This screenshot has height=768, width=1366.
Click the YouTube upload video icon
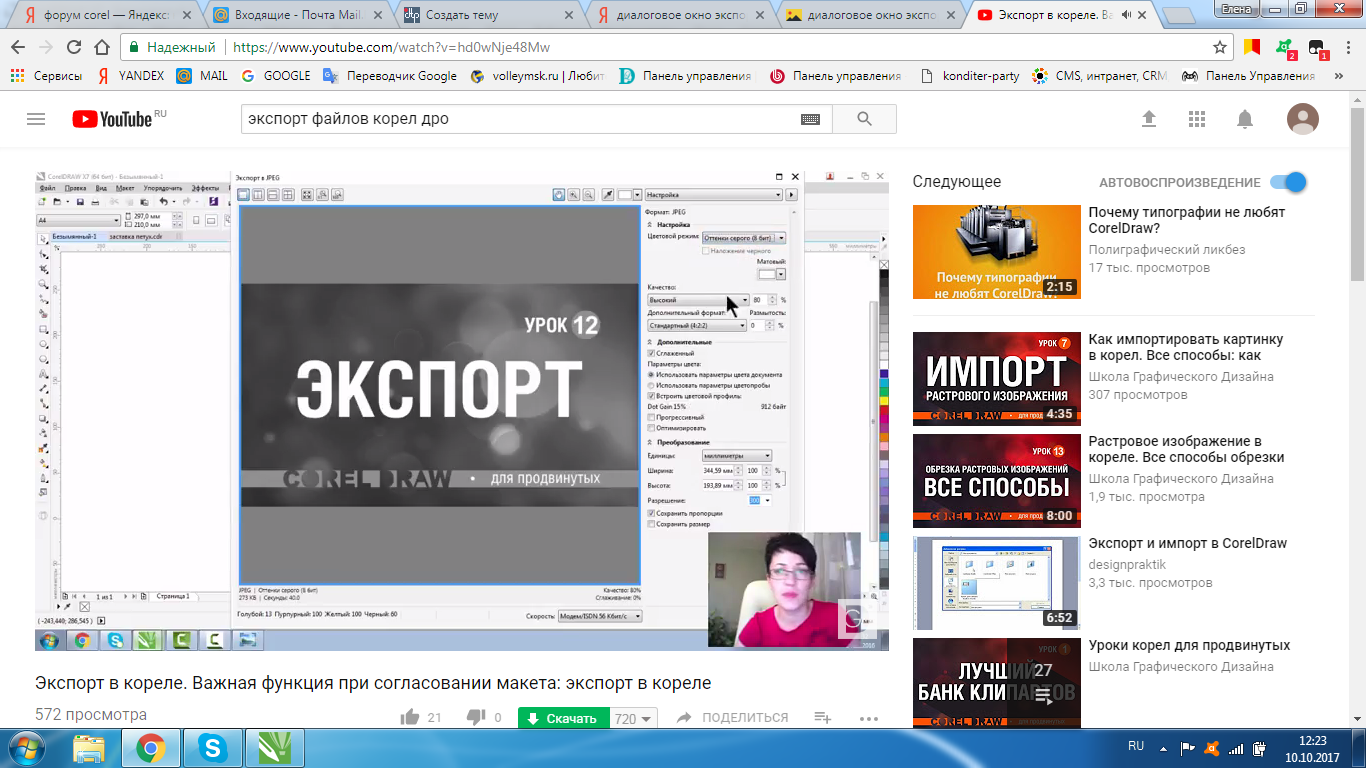pos(1149,119)
